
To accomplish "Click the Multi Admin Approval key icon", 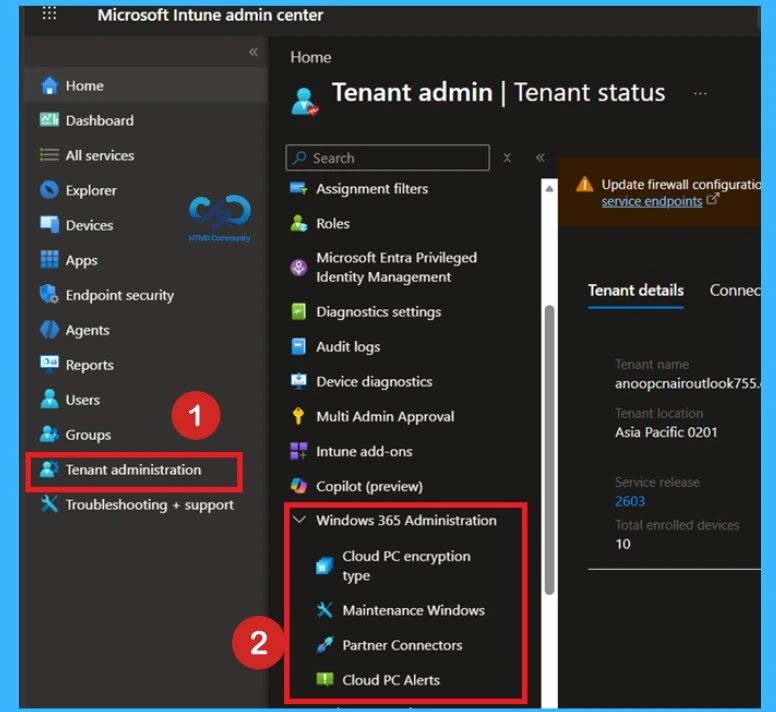I will [298, 417].
